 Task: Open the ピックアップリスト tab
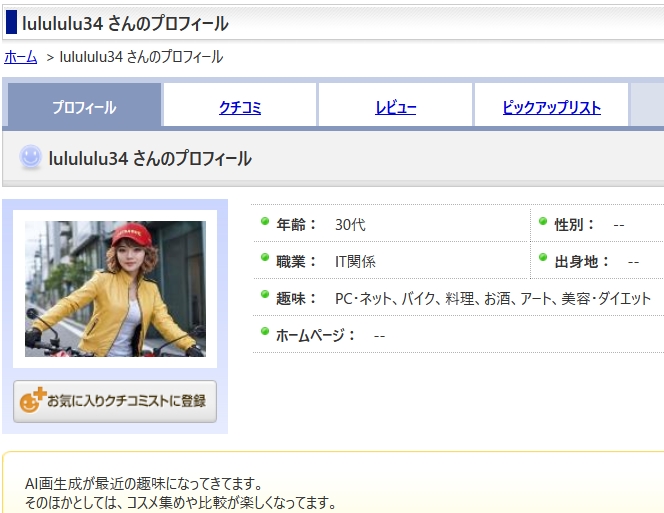[551, 107]
